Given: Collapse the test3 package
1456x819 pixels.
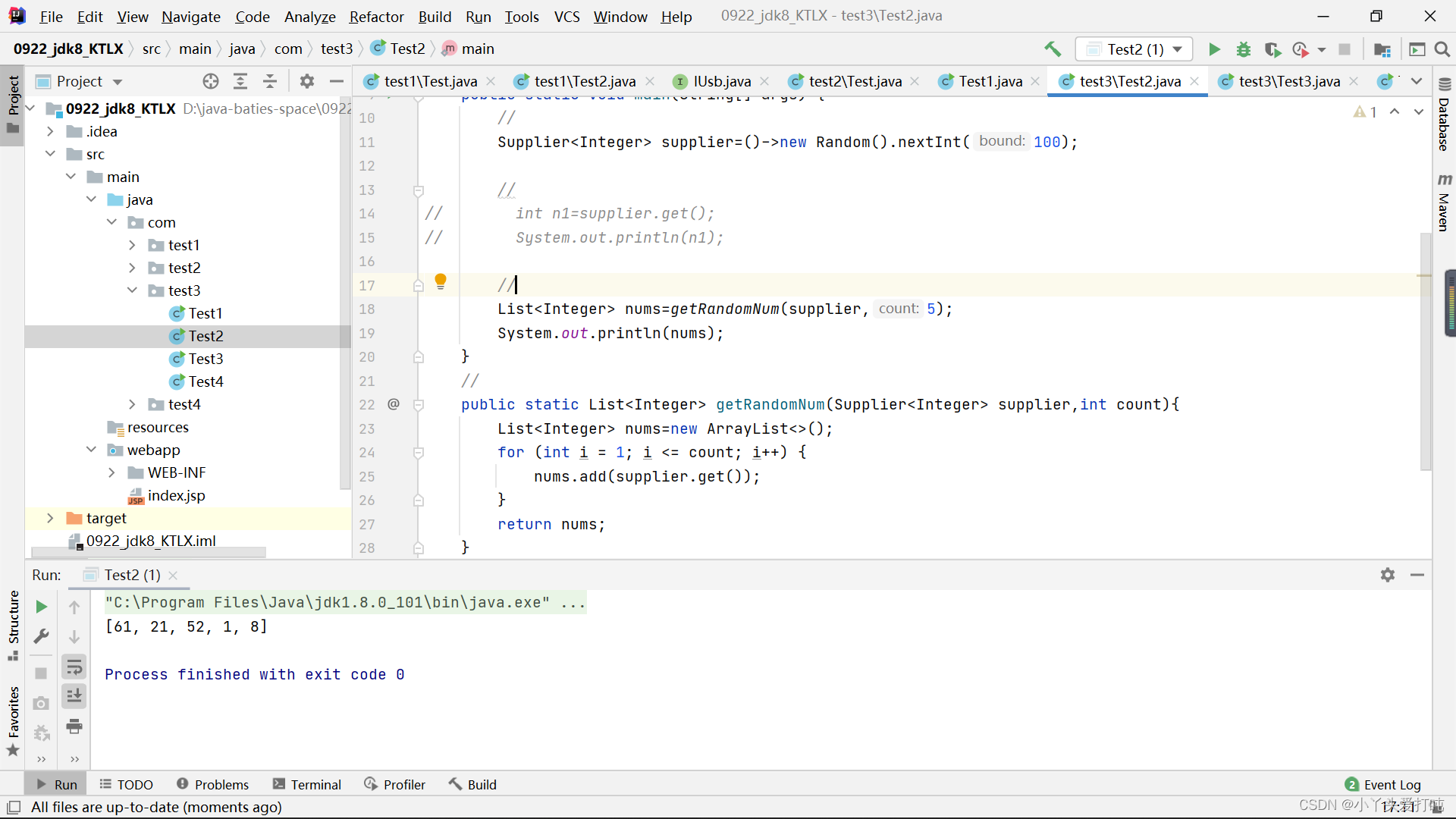Looking at the screenshot, I should pyautogui.click(x=132, y=290).
